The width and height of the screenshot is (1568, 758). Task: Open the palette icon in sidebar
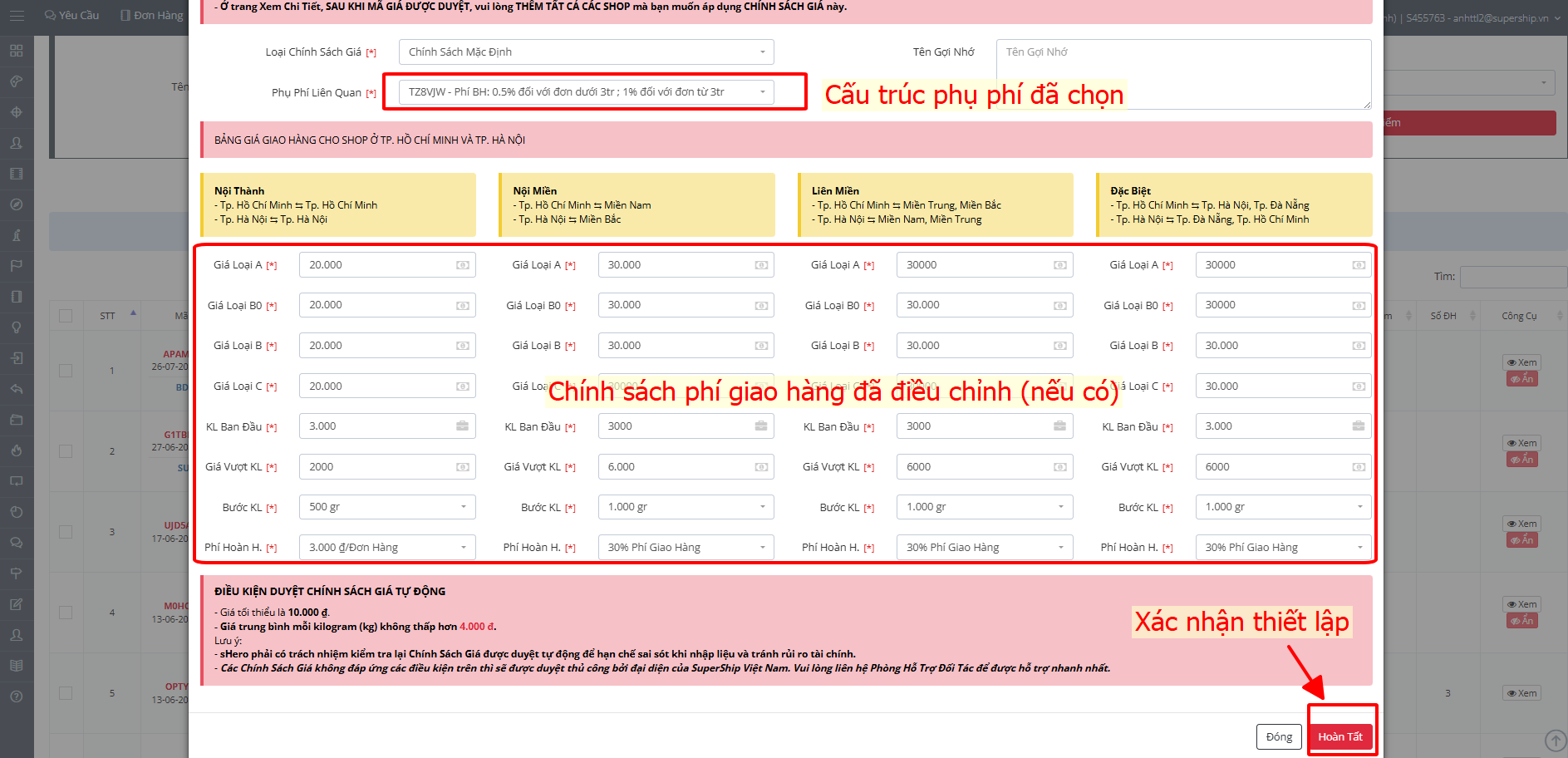pyautogui.click(x=17, y=81)
